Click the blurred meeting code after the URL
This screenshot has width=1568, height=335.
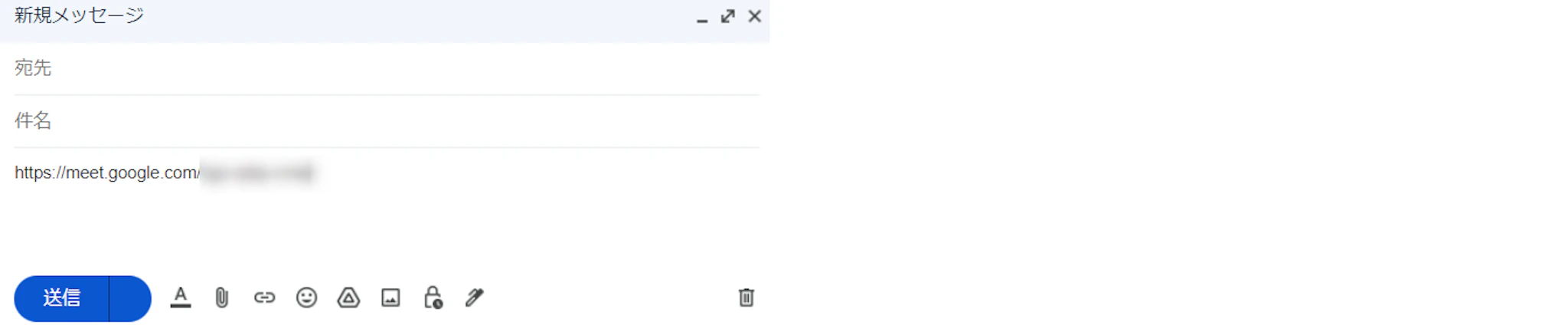point(258,173)
